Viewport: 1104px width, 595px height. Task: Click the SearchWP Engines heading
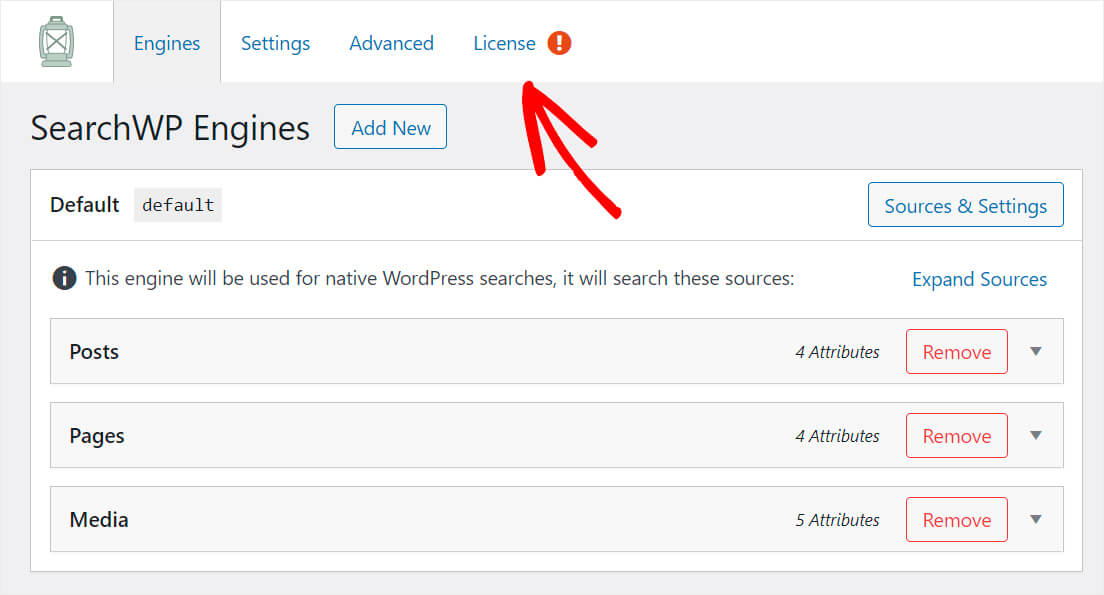pyautogui.click(x=170, y=128)
